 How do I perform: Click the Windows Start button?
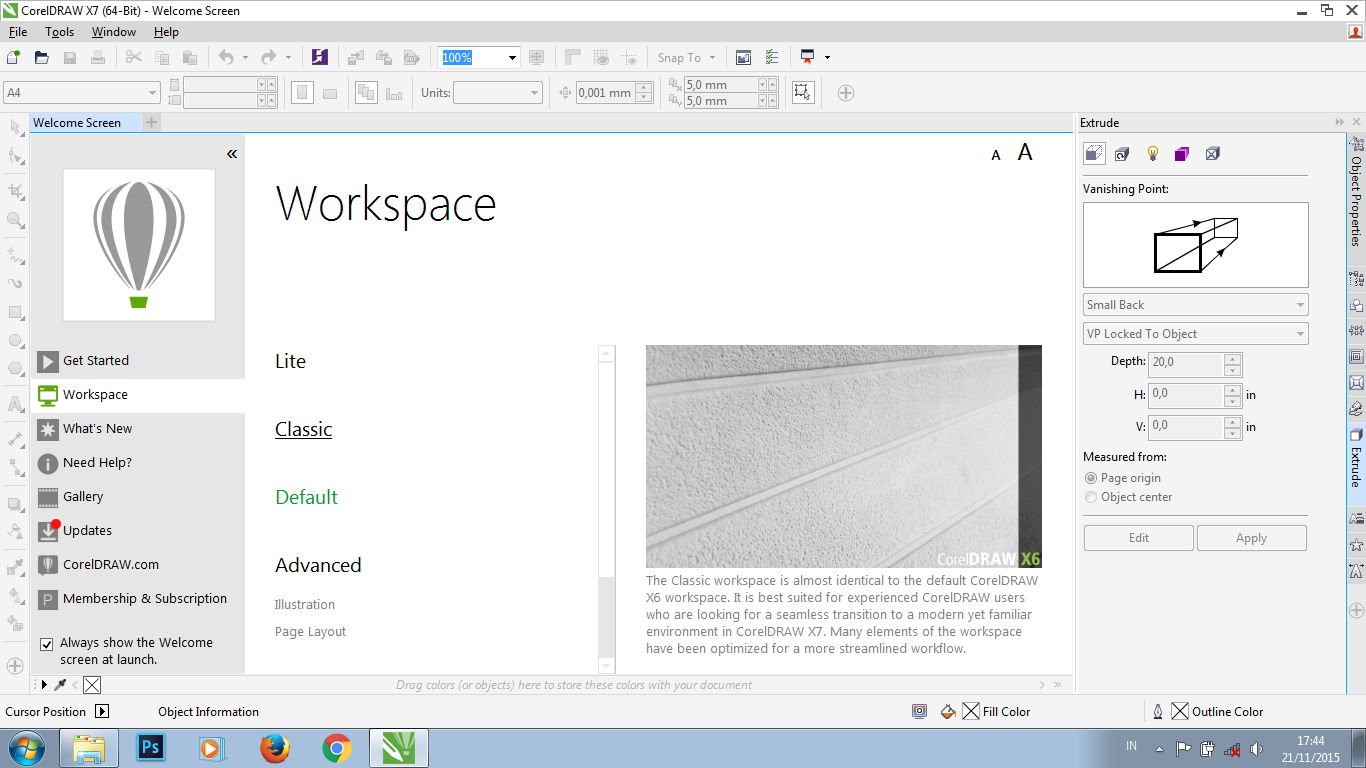pos(27,747)
